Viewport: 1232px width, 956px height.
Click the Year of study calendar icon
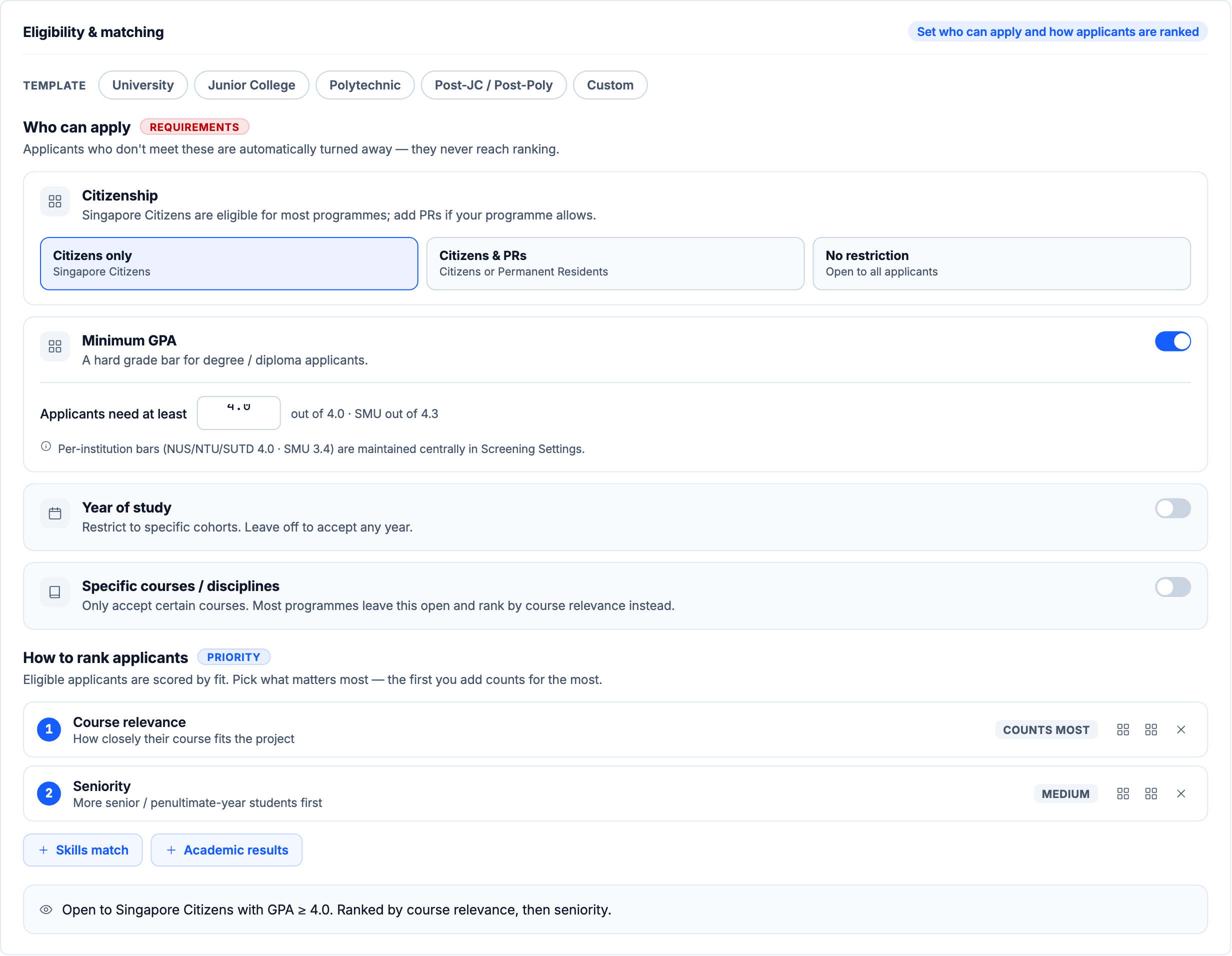click(x=54, y=514)
